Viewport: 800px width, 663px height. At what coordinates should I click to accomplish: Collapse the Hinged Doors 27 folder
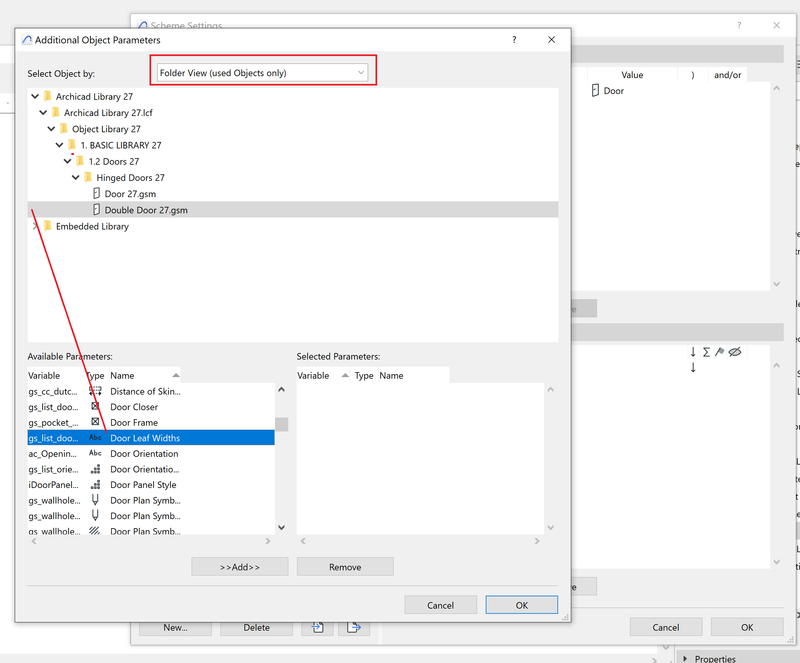pos(76,178)
